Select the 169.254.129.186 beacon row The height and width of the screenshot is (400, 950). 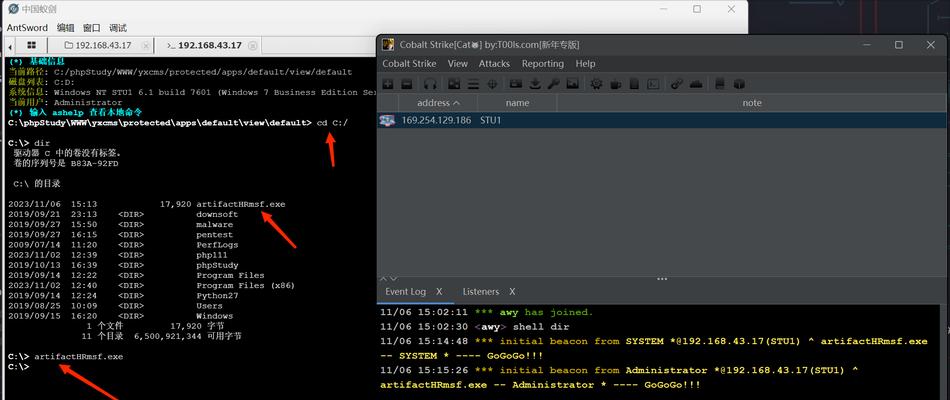(x=662, y=120)
